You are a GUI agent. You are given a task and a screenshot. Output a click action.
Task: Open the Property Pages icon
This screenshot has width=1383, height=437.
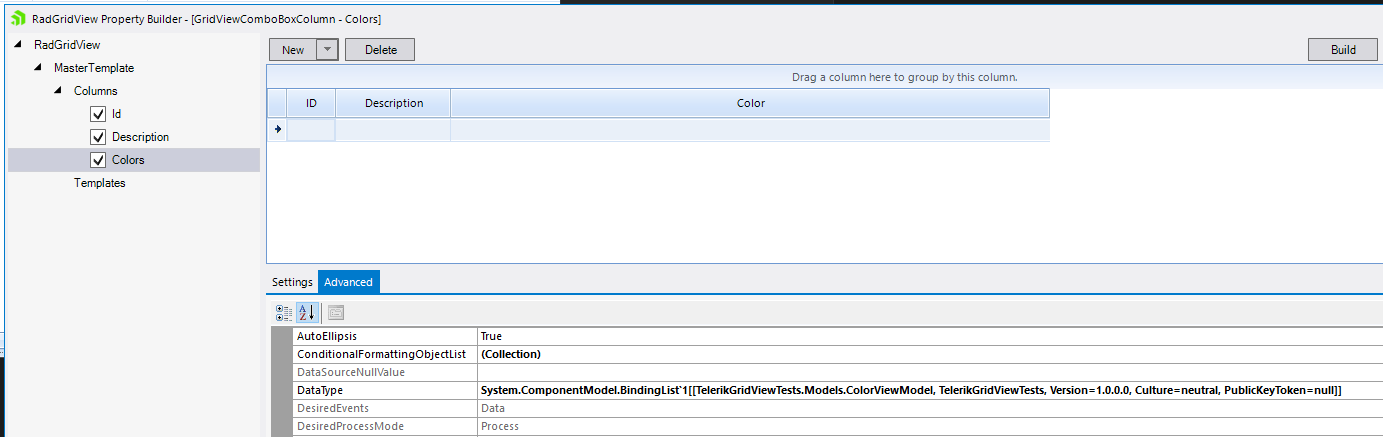pos(336,312)
